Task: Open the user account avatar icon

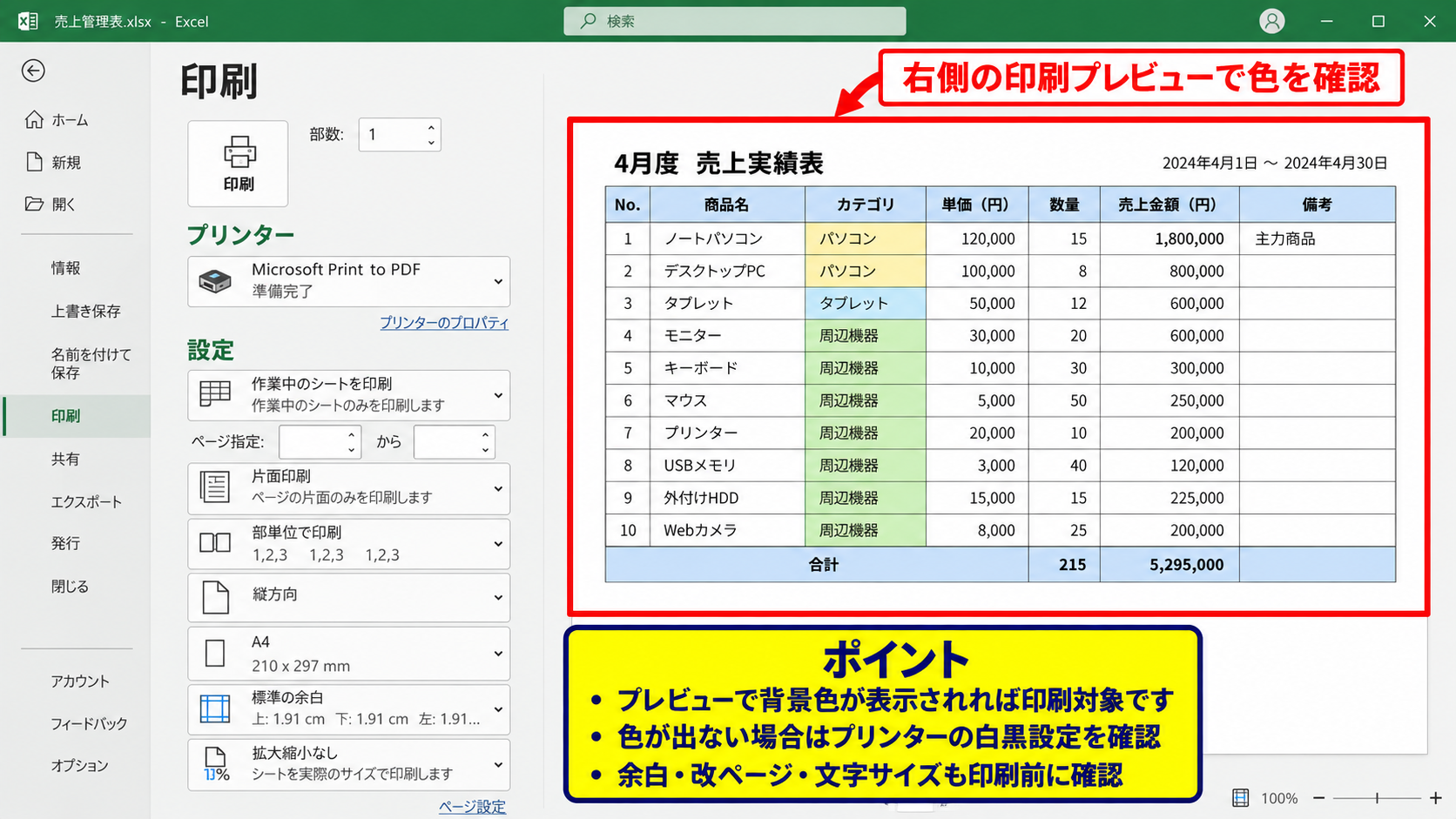Action: pos(1272,21)
